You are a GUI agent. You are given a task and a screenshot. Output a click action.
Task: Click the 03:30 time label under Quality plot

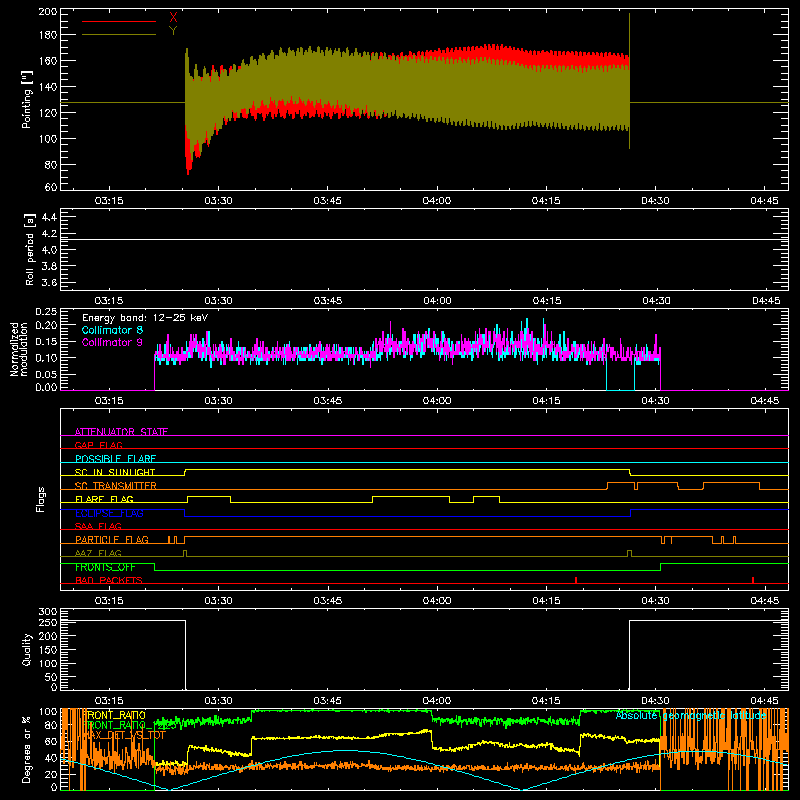[218, 701]
